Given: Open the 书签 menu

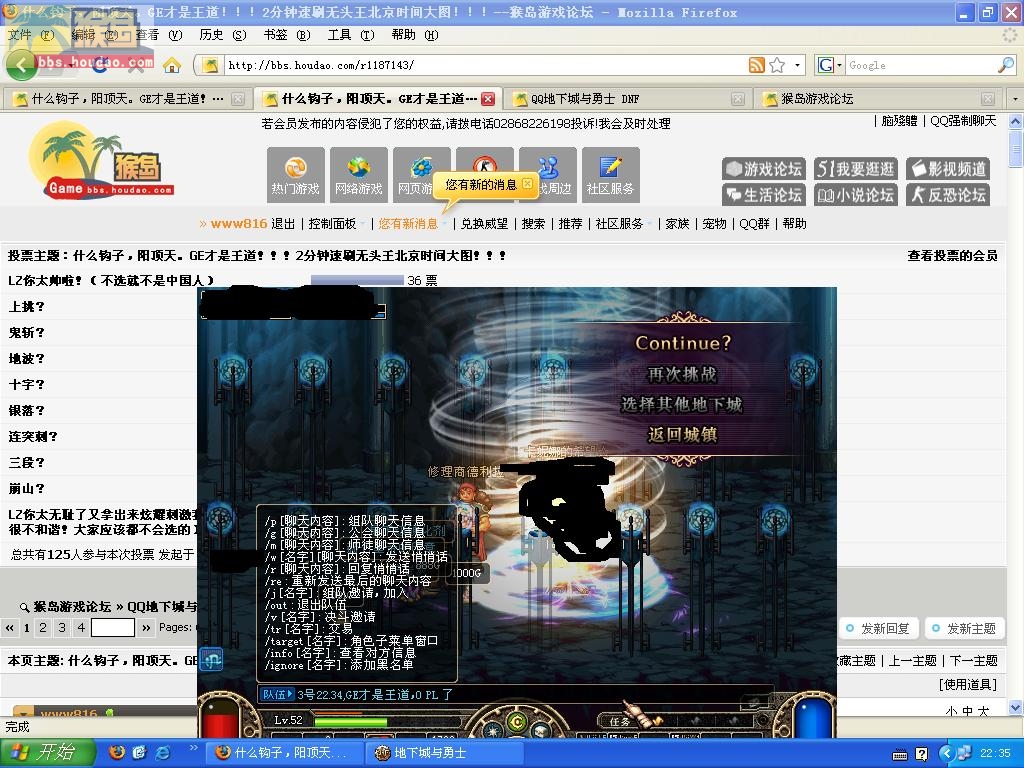Looking at the screenshot, I should (x=287, y=35).
